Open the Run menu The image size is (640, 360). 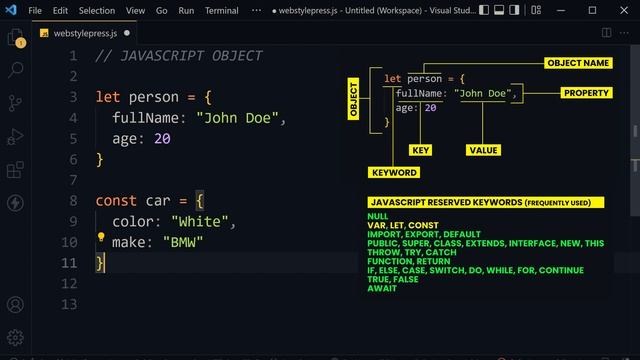186,11
